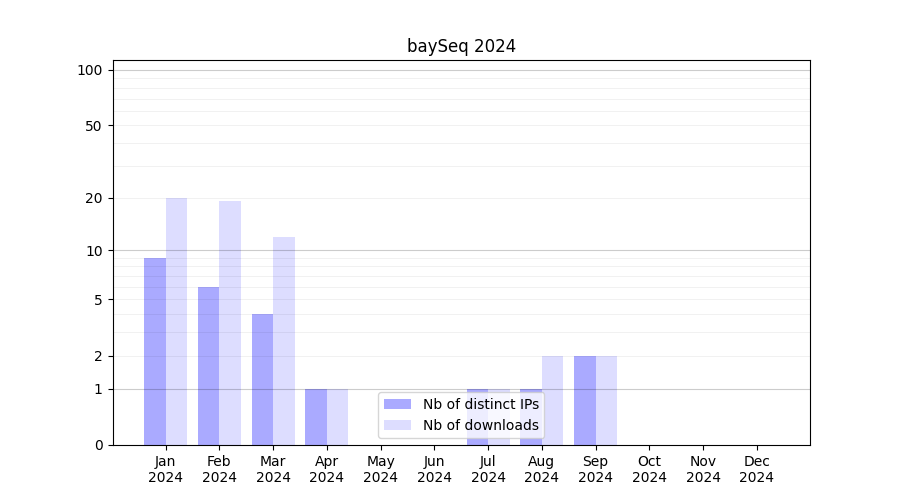Click the Oct 2024 x-axis label
This screenshot has width=900, height=500.
[x=649, y=469]
